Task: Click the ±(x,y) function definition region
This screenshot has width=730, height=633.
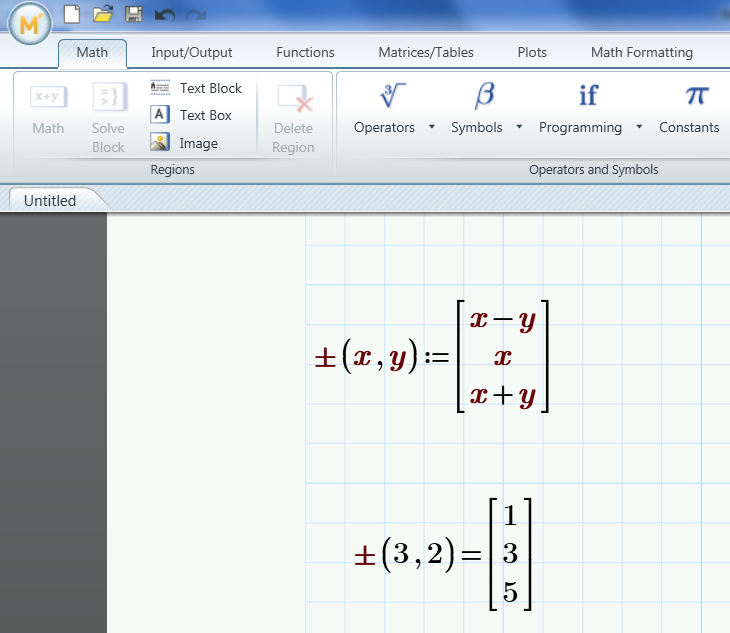Action: tap(432, 357)
